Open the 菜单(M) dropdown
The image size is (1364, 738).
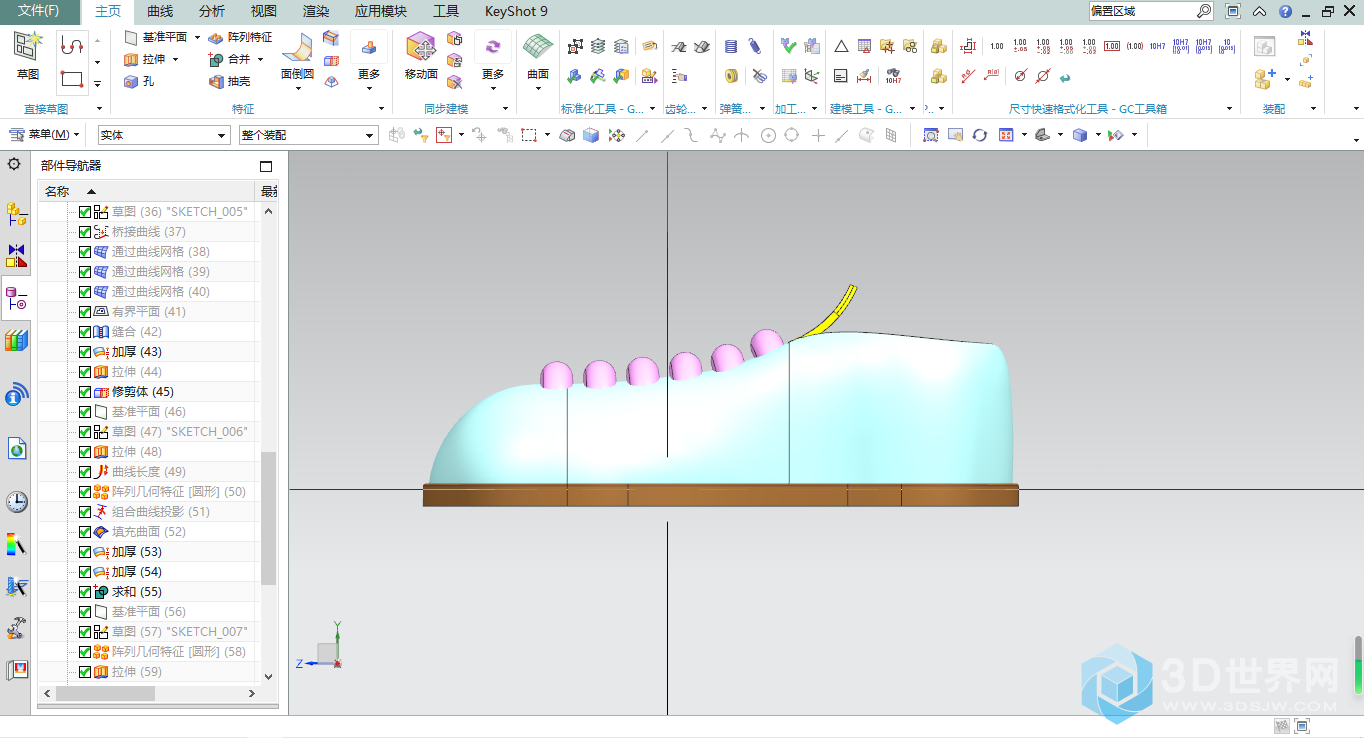coord(44,135)
